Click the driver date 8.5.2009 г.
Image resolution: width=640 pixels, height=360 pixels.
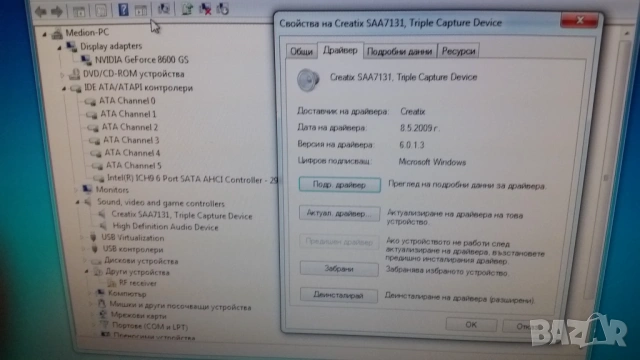[x=419, y=128]
